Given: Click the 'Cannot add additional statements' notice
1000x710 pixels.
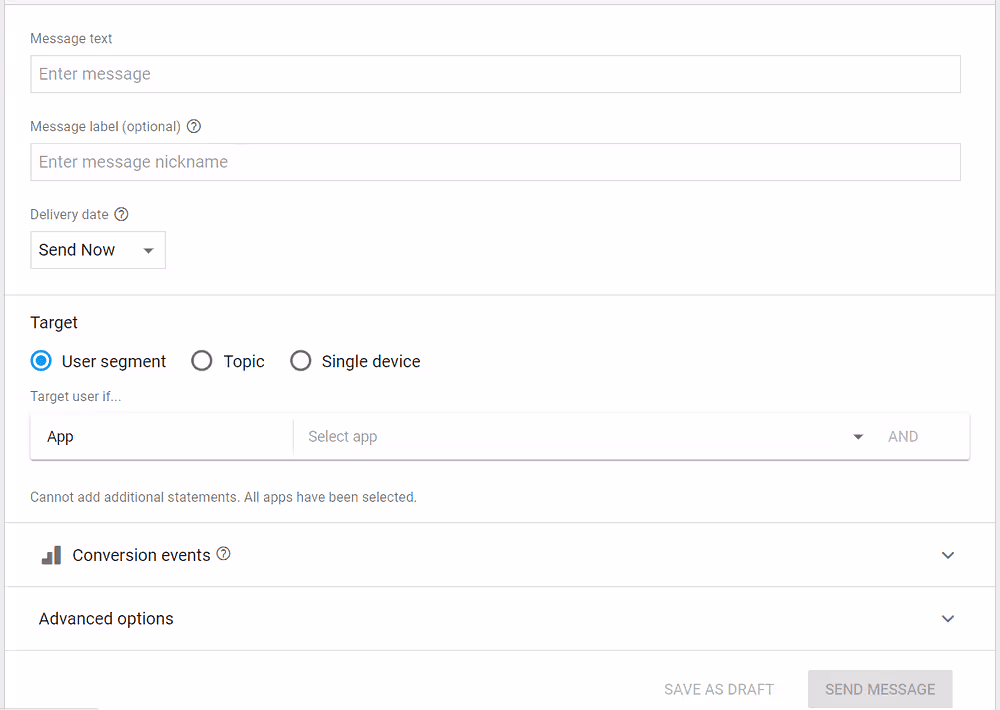Looking at the screenshot, I should point(223,497).
